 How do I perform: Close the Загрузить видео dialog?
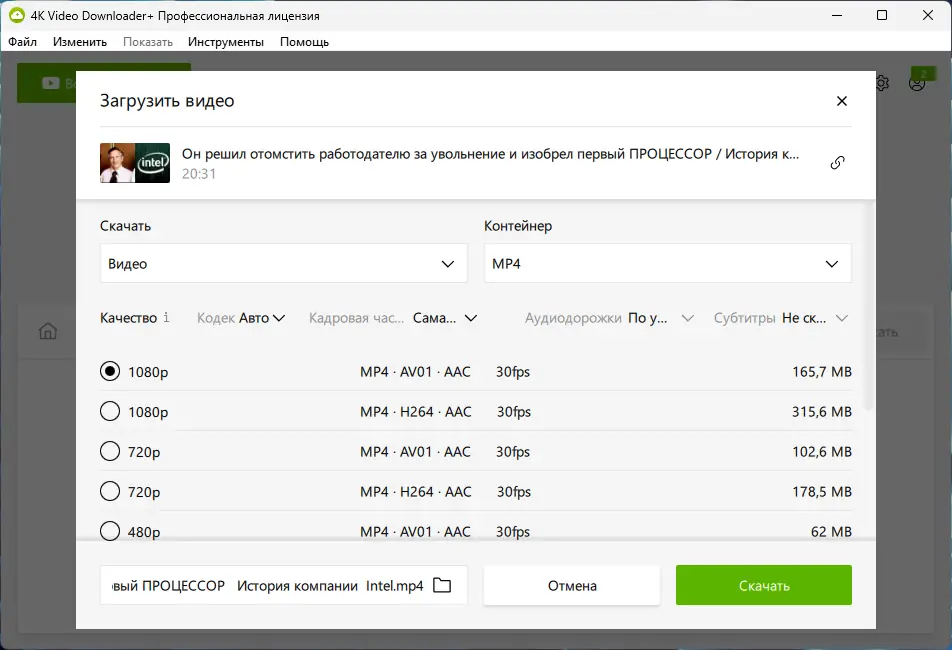[x=842, y=101]
